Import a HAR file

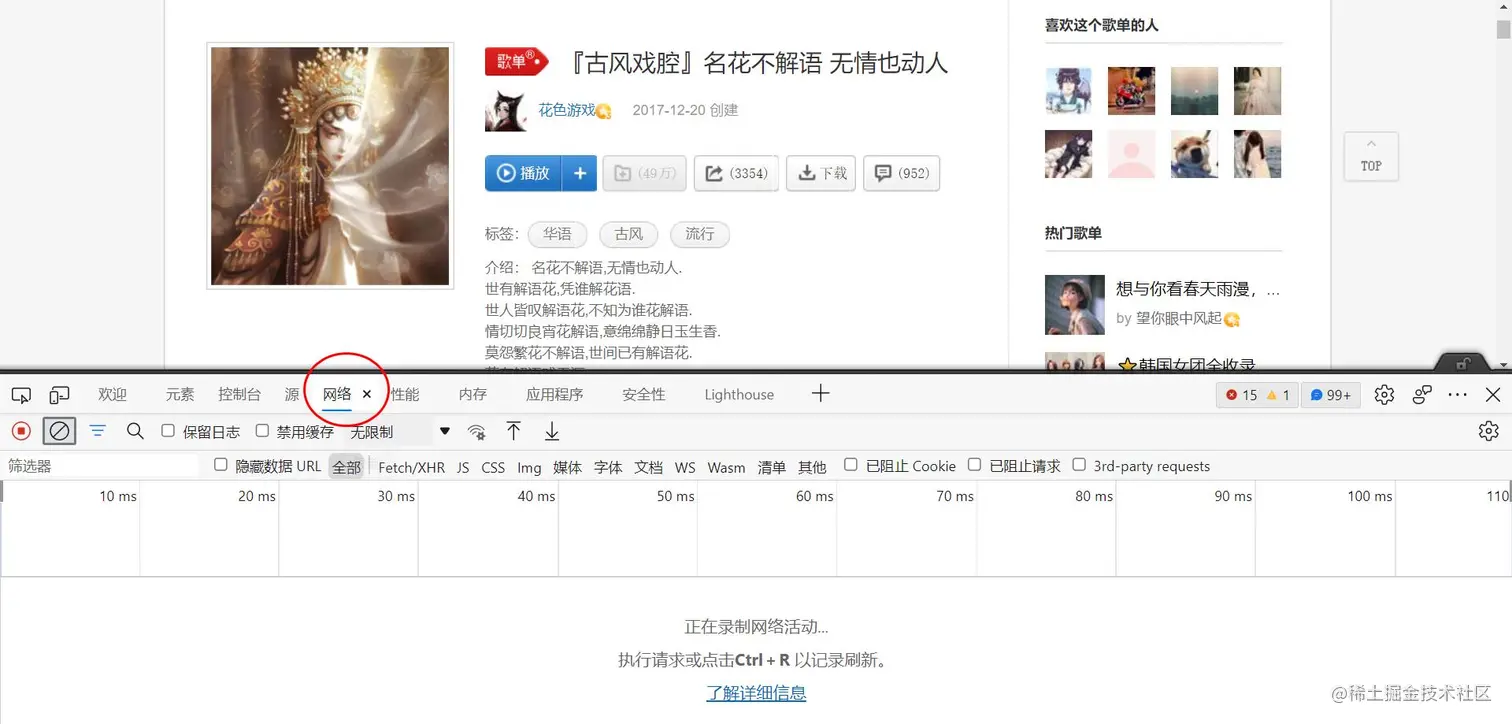pos(514,431)
